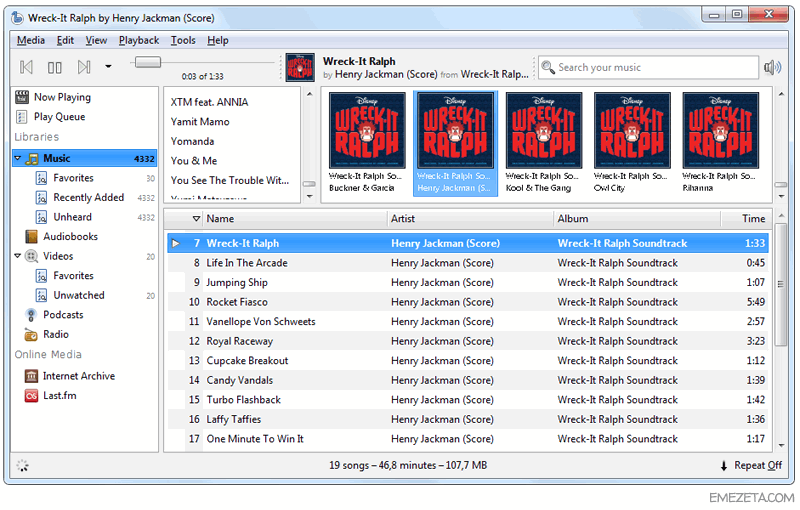Select track Rocket Fiasco
Image resolution: width=800 pixels, height=510 pixels.
click(468, 302)
